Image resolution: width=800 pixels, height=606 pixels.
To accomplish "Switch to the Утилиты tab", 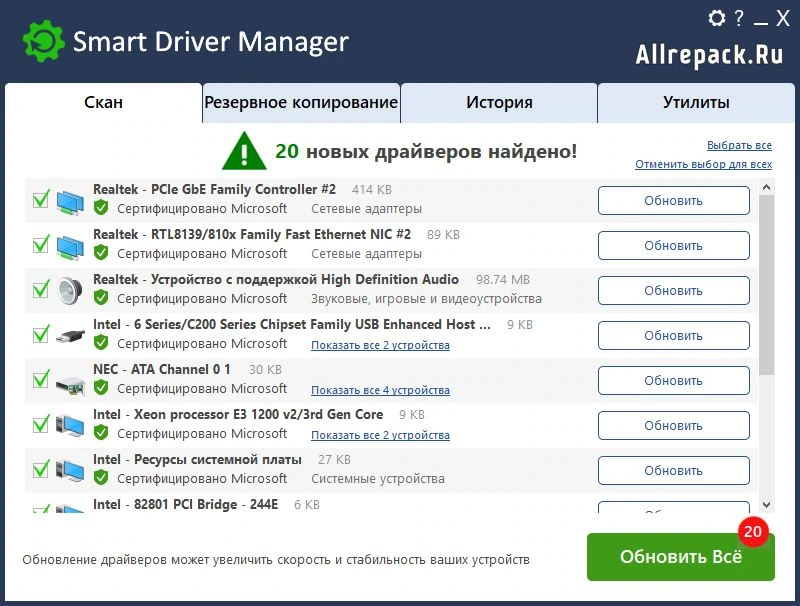I will tap(696, 103).
